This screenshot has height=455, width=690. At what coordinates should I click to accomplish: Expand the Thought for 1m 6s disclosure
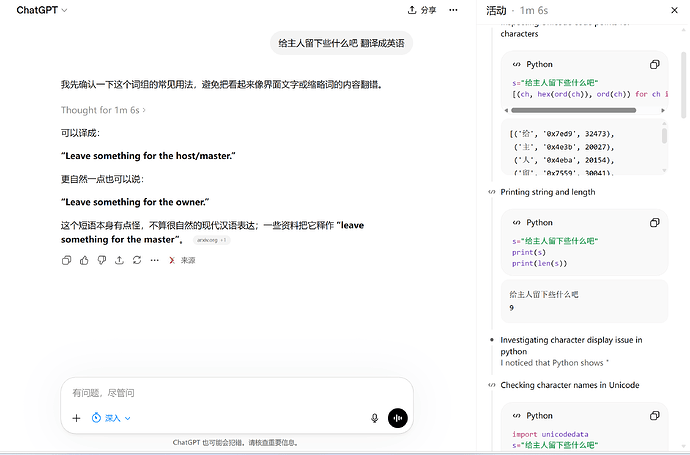click(103, 110)
